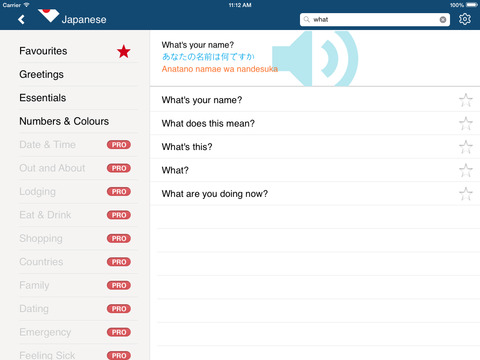Select the 'What?' phrase row
The image size is (480, 360).
(x=315, y=170)
